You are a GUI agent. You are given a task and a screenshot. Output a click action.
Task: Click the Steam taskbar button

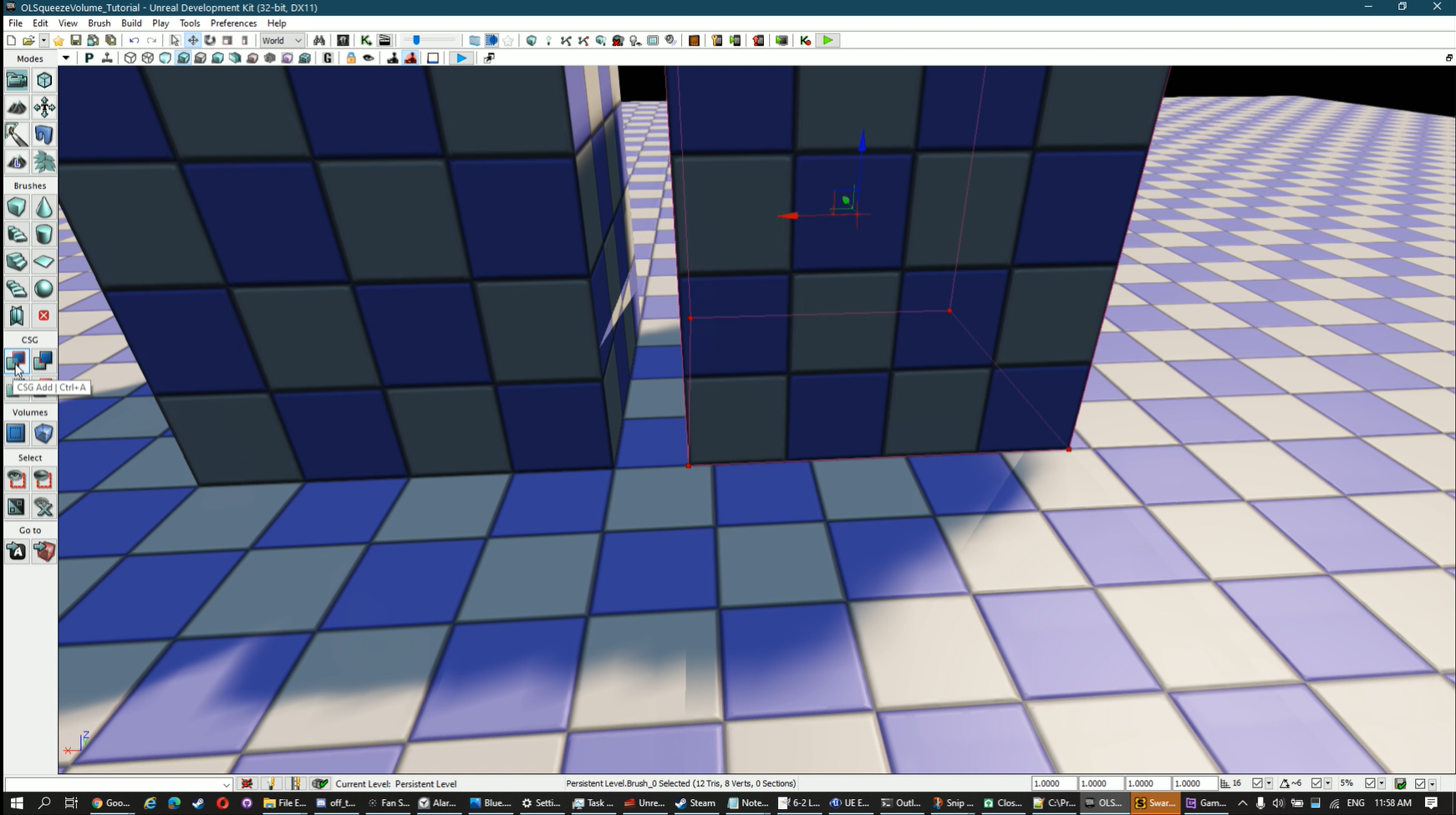point(695,803)
